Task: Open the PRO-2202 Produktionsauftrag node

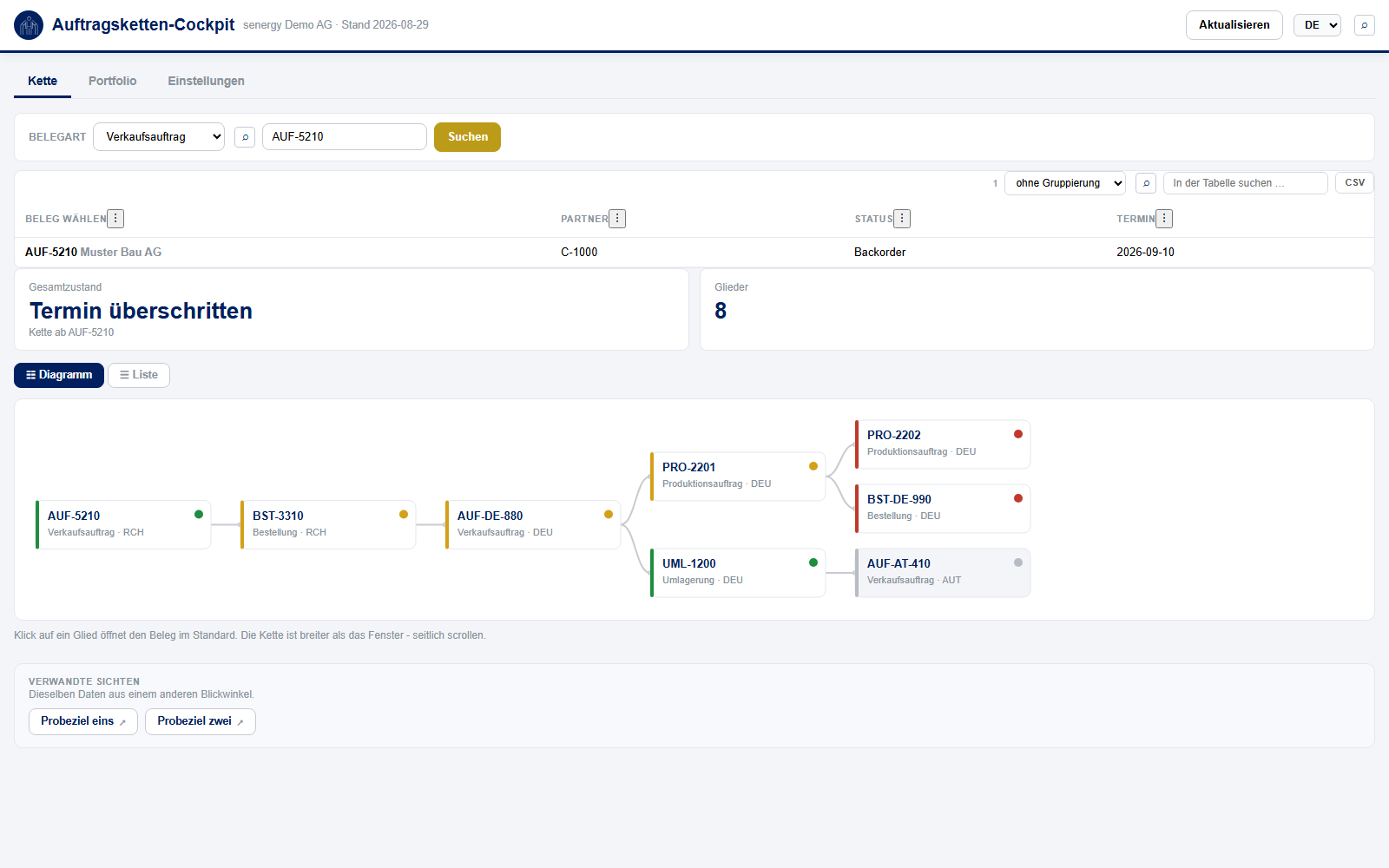Action: [943, 444]
